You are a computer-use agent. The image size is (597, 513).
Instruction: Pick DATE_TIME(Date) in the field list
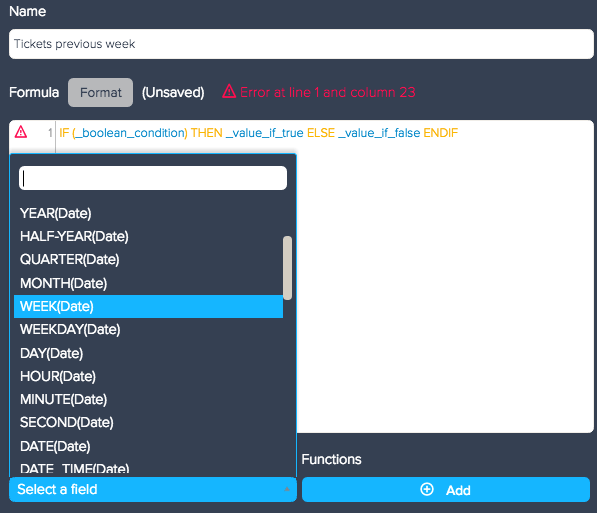148,468
